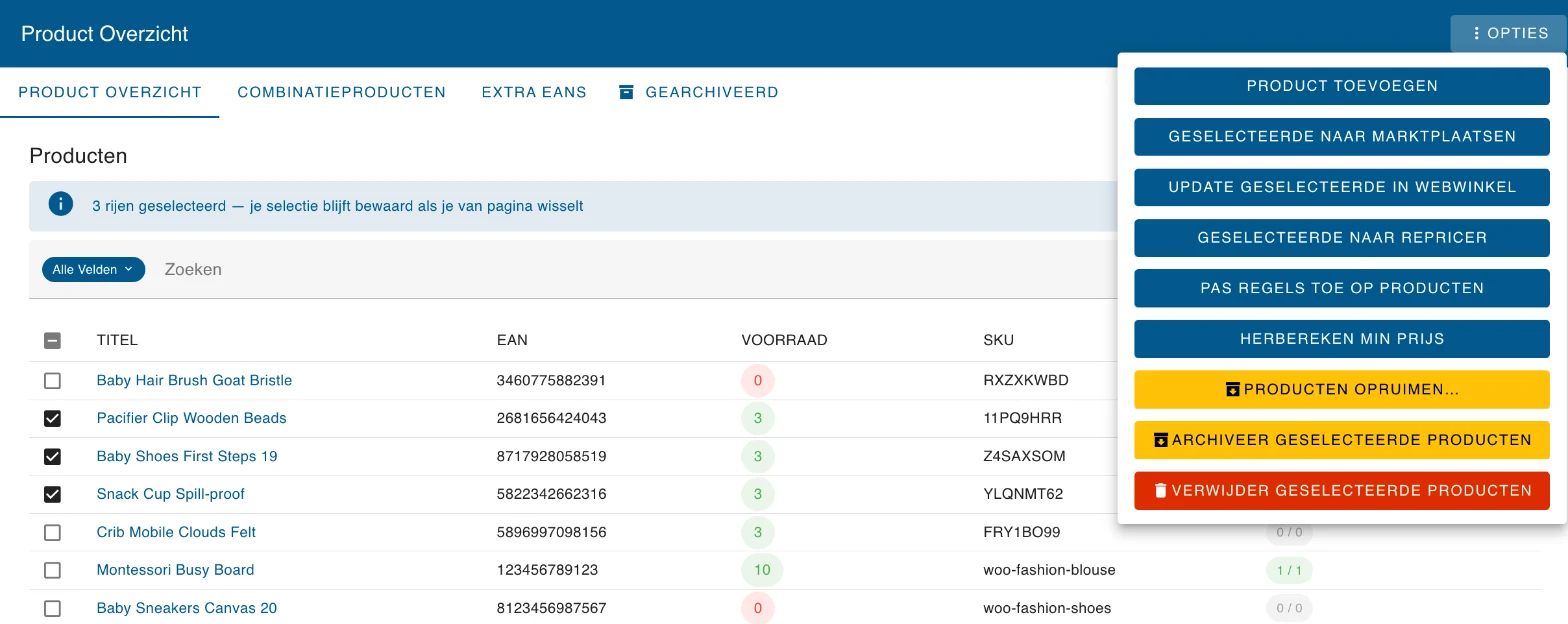Click stock badge 10 for Montessori Busy Board
The image size is (1568, 624).
click(762, 570)
